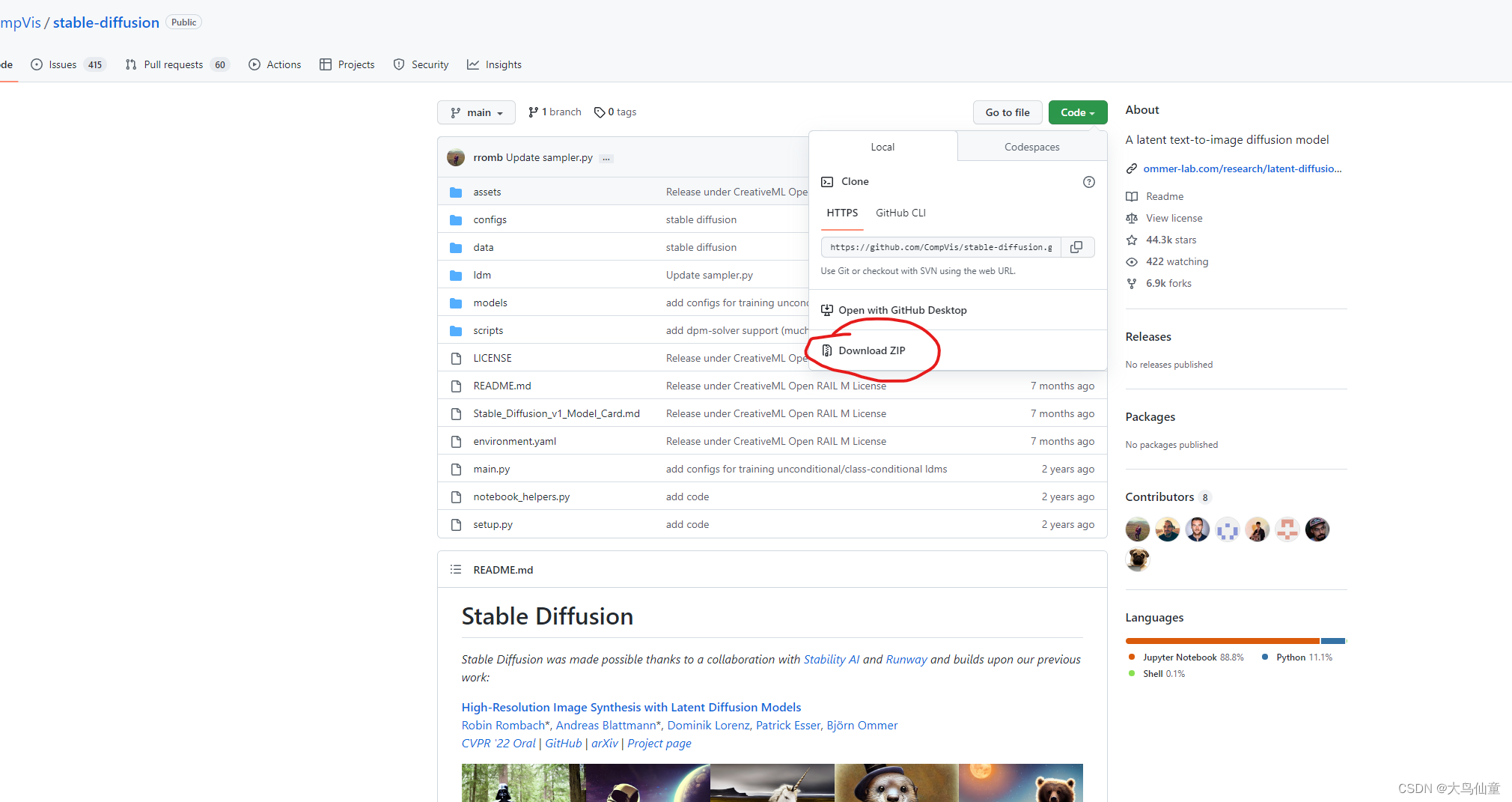Click the scripts folder icon

point(456,331)
